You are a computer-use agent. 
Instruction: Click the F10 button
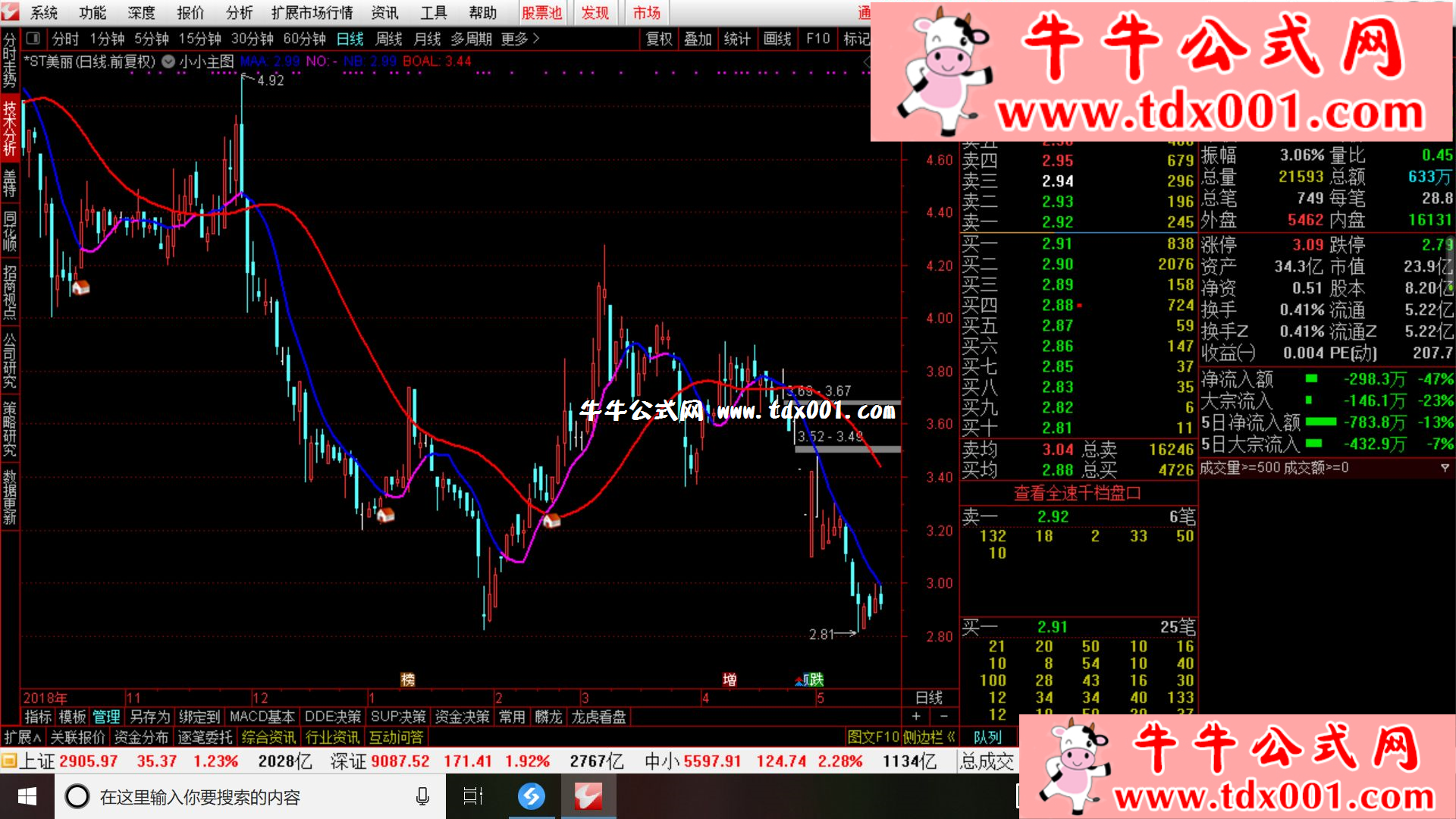(818, 39)
